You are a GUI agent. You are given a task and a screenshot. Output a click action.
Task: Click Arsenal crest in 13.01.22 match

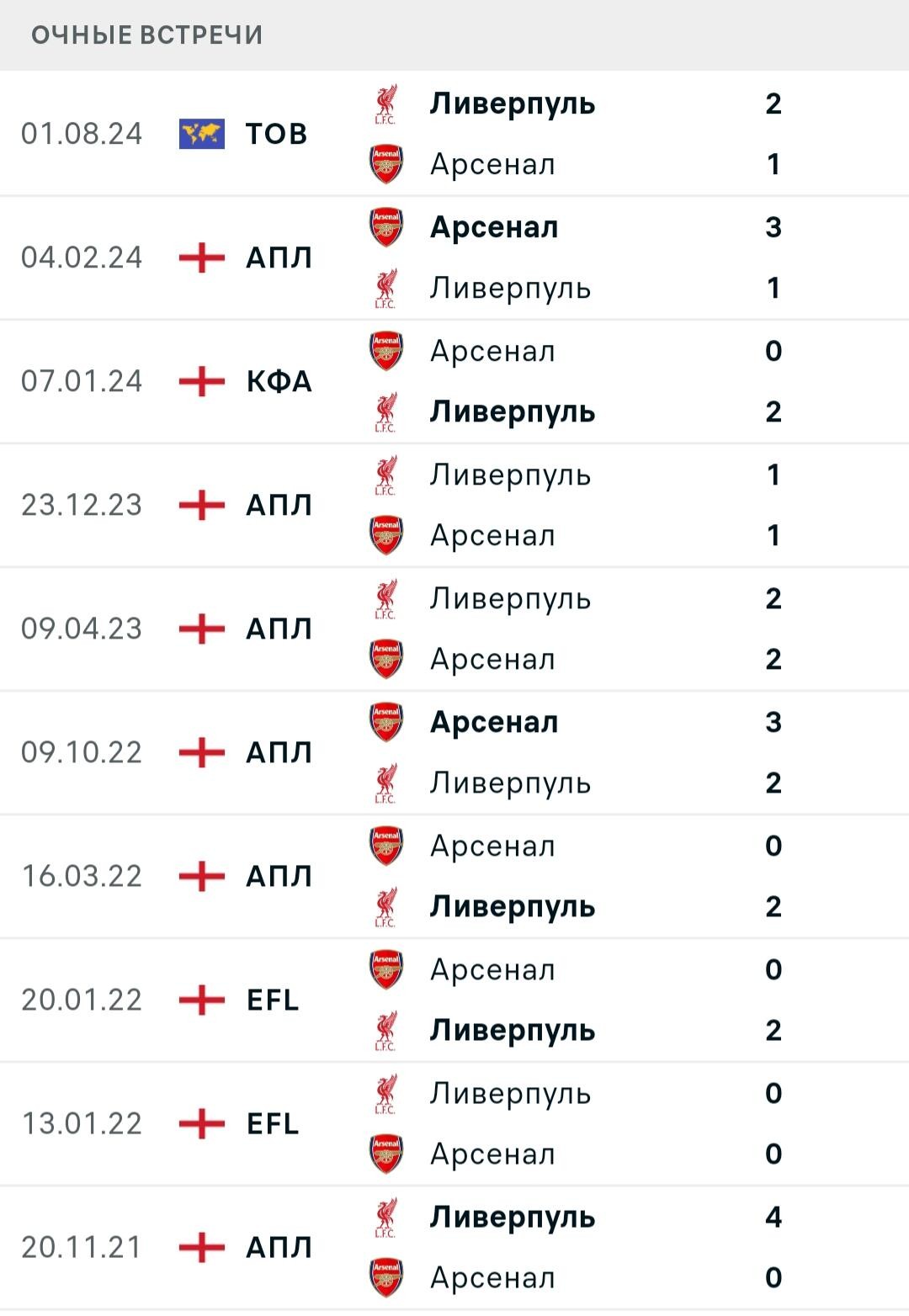coord(386,1154)
